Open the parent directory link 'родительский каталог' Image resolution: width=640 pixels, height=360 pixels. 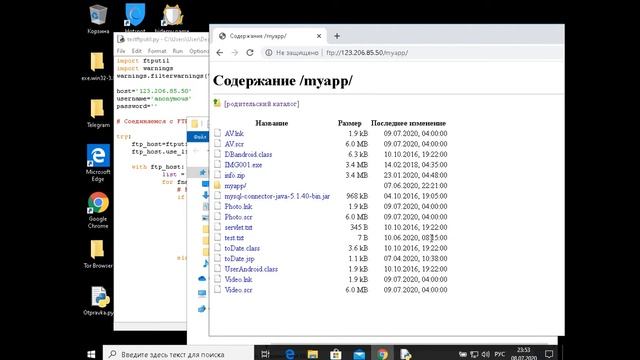262,104
